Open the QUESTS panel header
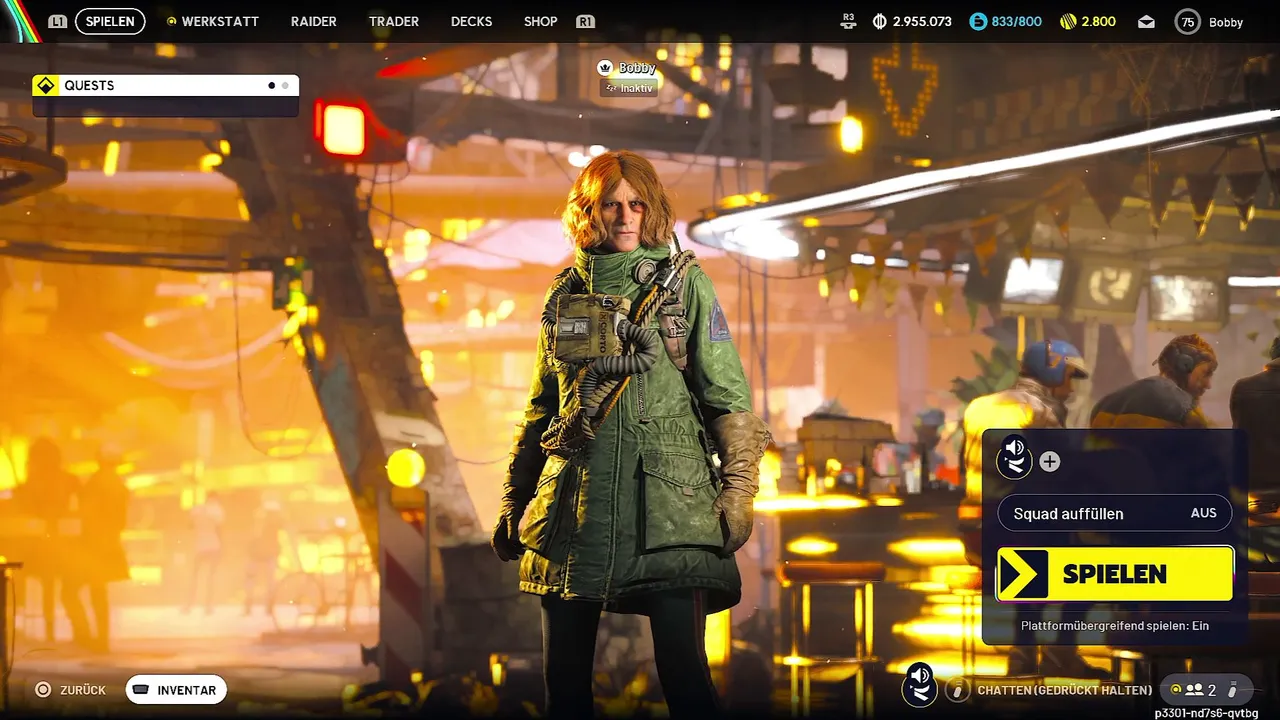 tap(166, 86)
